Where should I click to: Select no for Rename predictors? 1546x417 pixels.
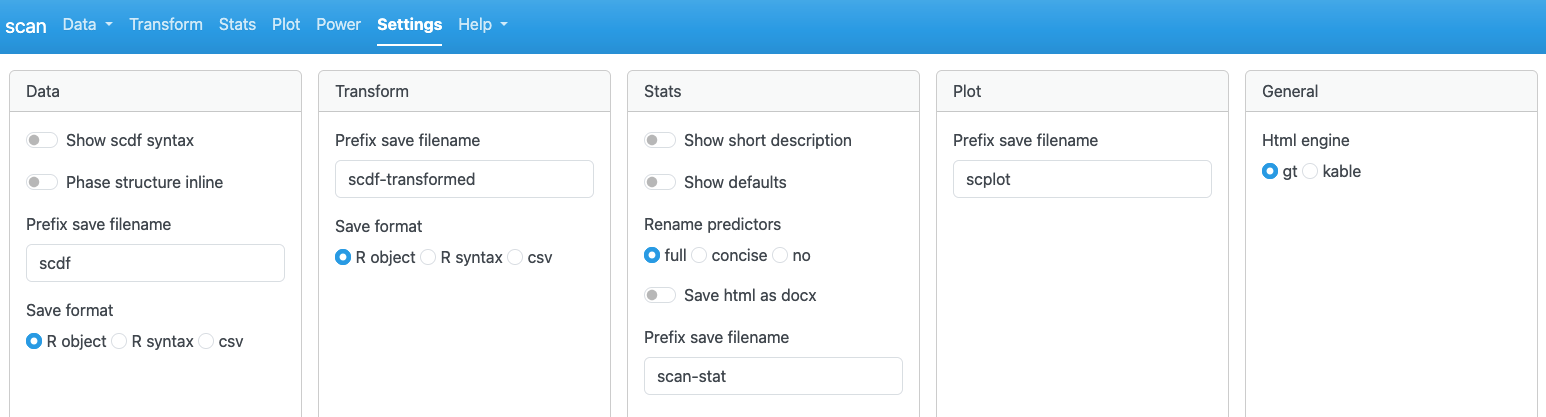point(781,255)
